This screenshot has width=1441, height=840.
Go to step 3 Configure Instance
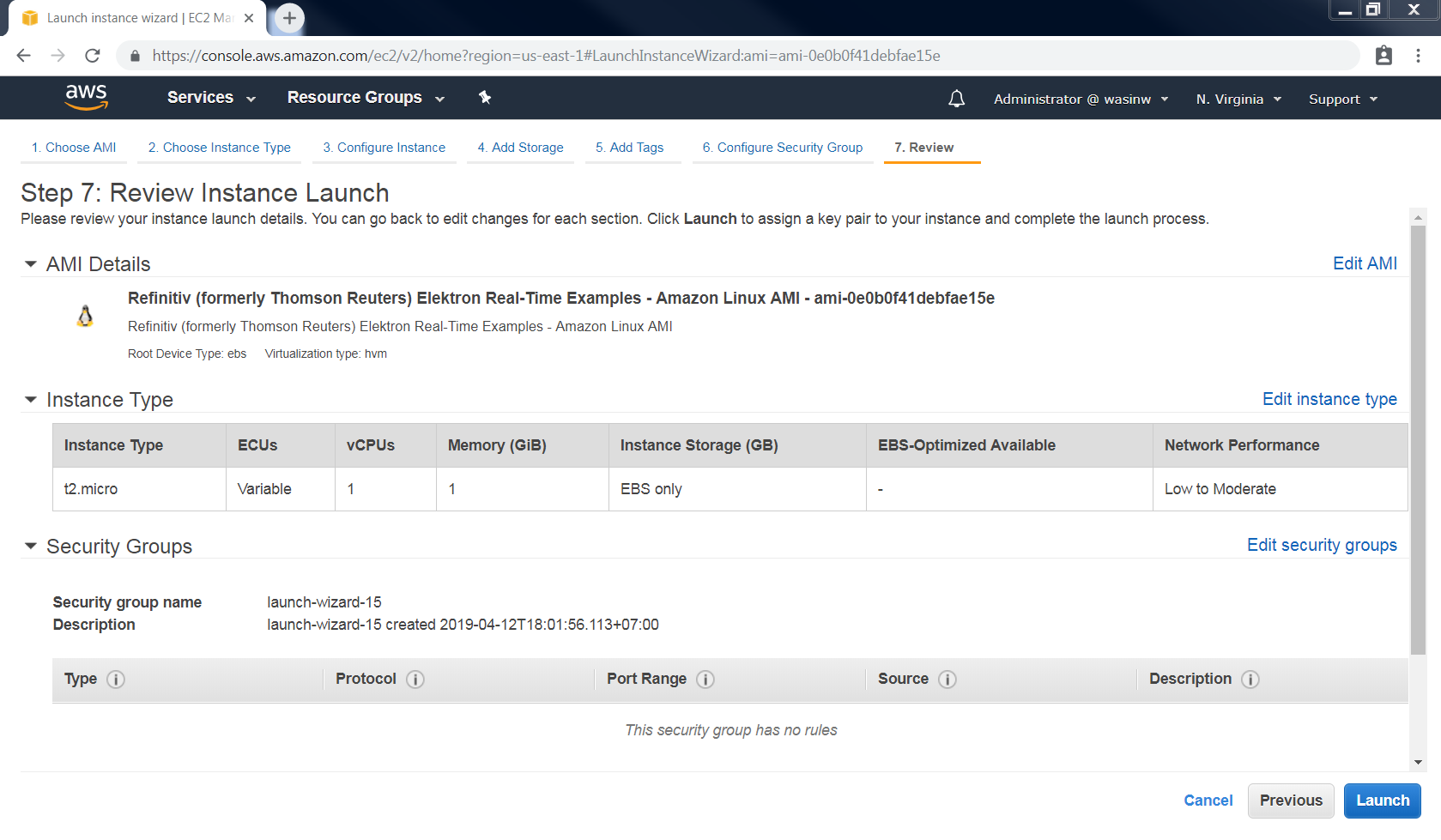tap(384, 148)
